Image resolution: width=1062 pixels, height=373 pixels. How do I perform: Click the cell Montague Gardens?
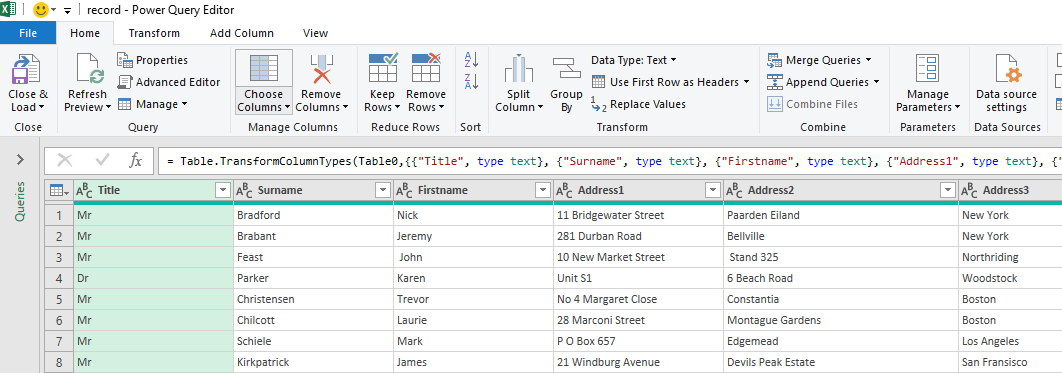pyautogui.click(x=841, y=320)
